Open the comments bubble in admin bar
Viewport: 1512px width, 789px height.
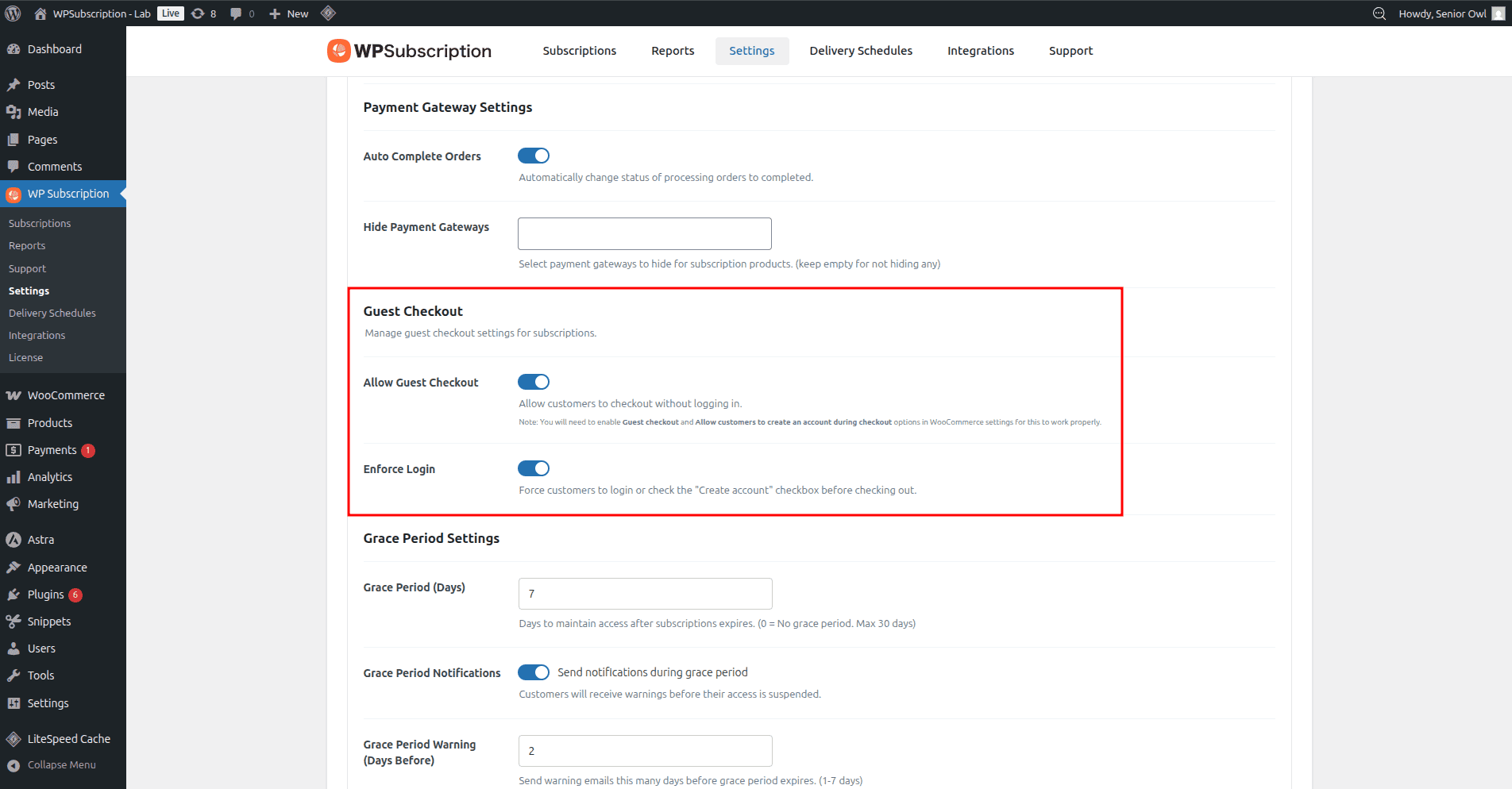coord(236,13)
